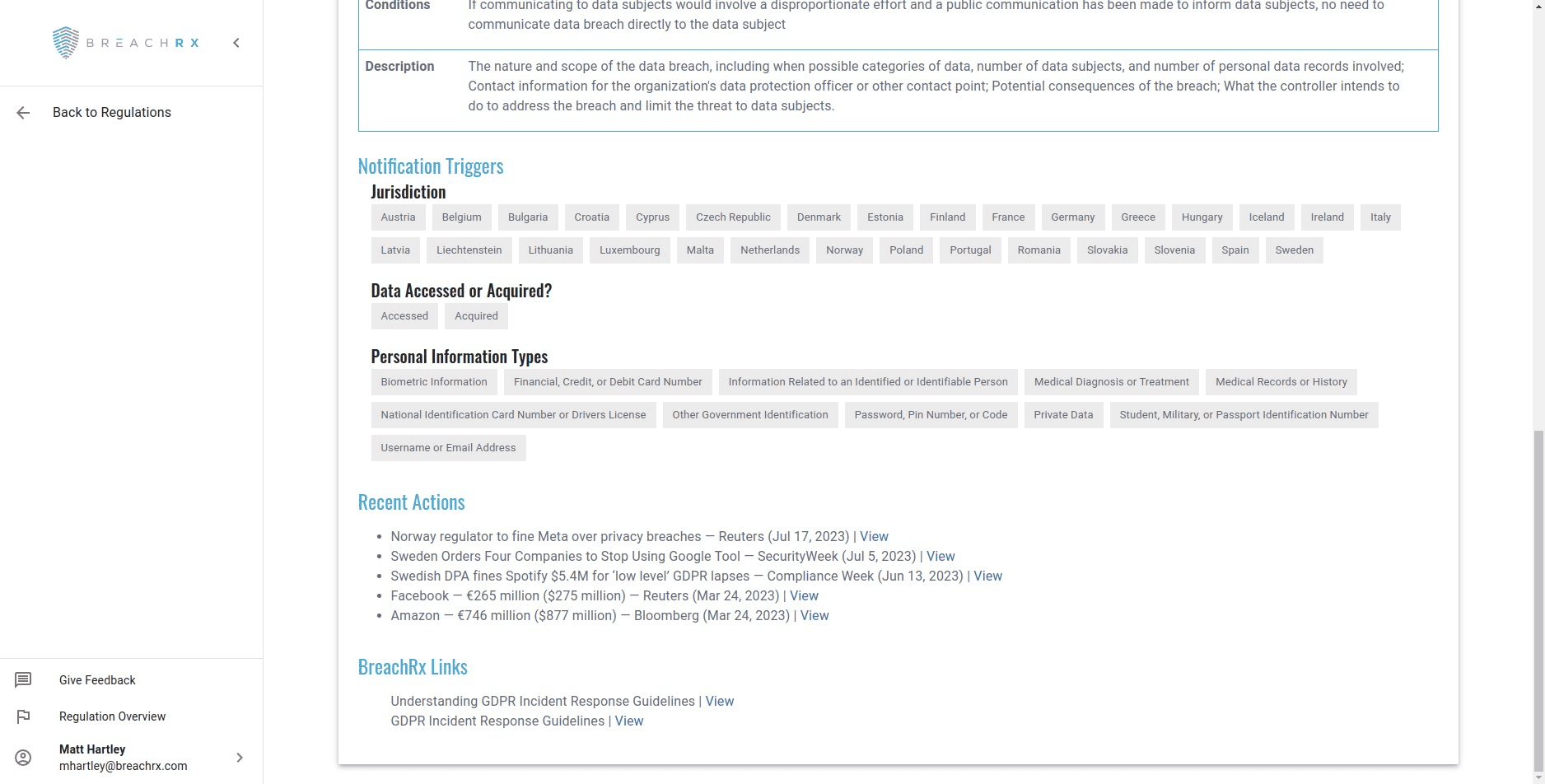Select the Malta chip

700,250
